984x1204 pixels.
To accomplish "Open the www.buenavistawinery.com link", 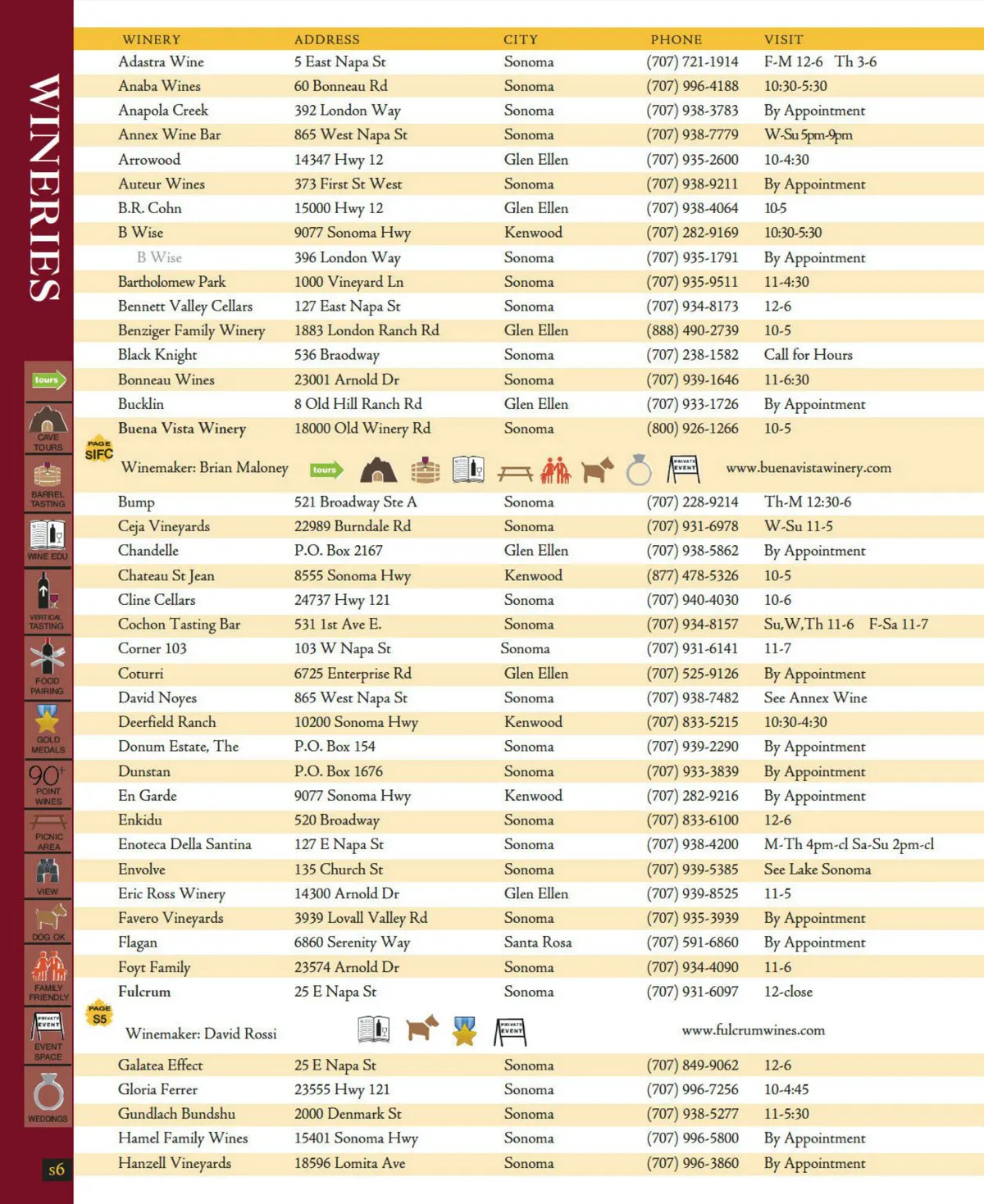I will [x=808, y=468].
